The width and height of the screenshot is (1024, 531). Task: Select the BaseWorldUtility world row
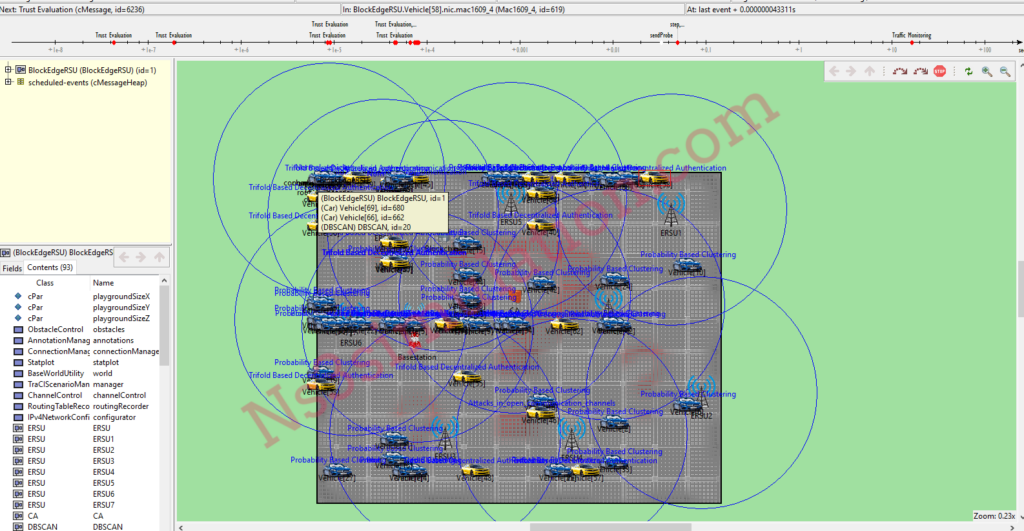(x=81, y=374)
